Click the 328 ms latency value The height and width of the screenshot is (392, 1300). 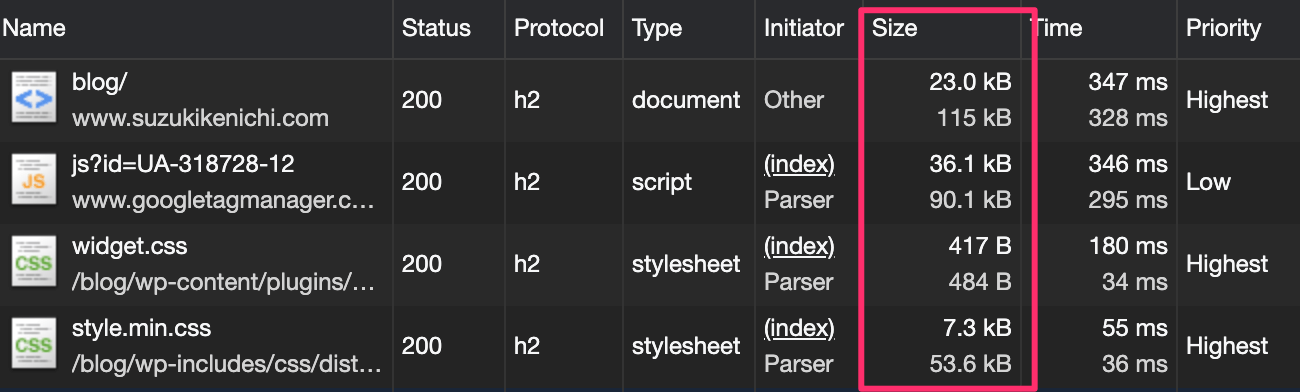tap(1127, 118)
